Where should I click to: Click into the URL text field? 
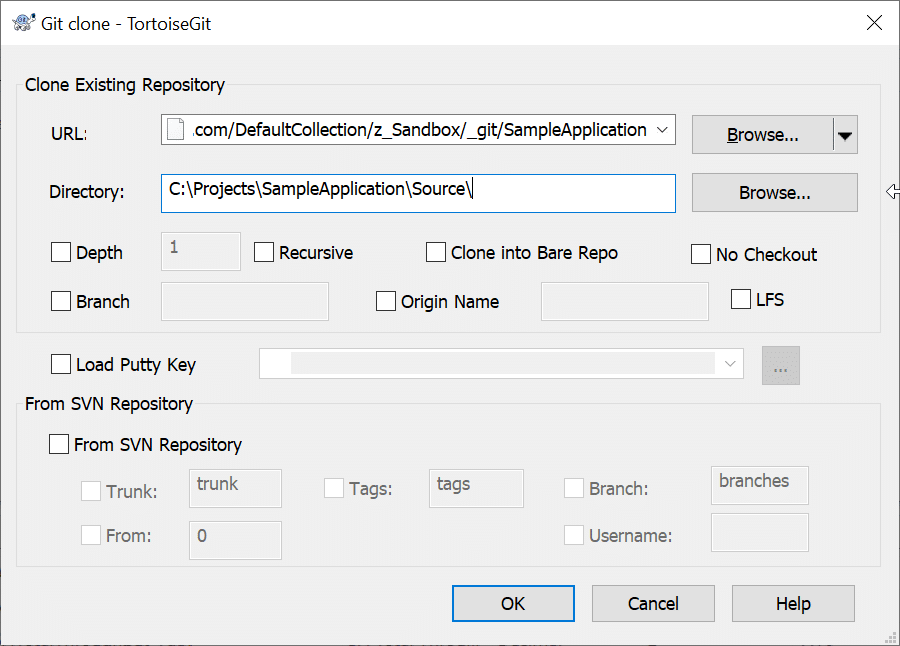point(420,130)
